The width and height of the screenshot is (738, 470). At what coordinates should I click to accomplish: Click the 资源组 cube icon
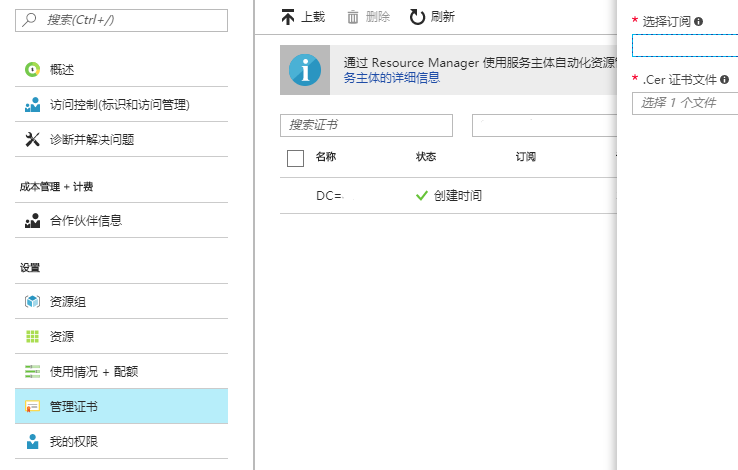coord(32,301)
